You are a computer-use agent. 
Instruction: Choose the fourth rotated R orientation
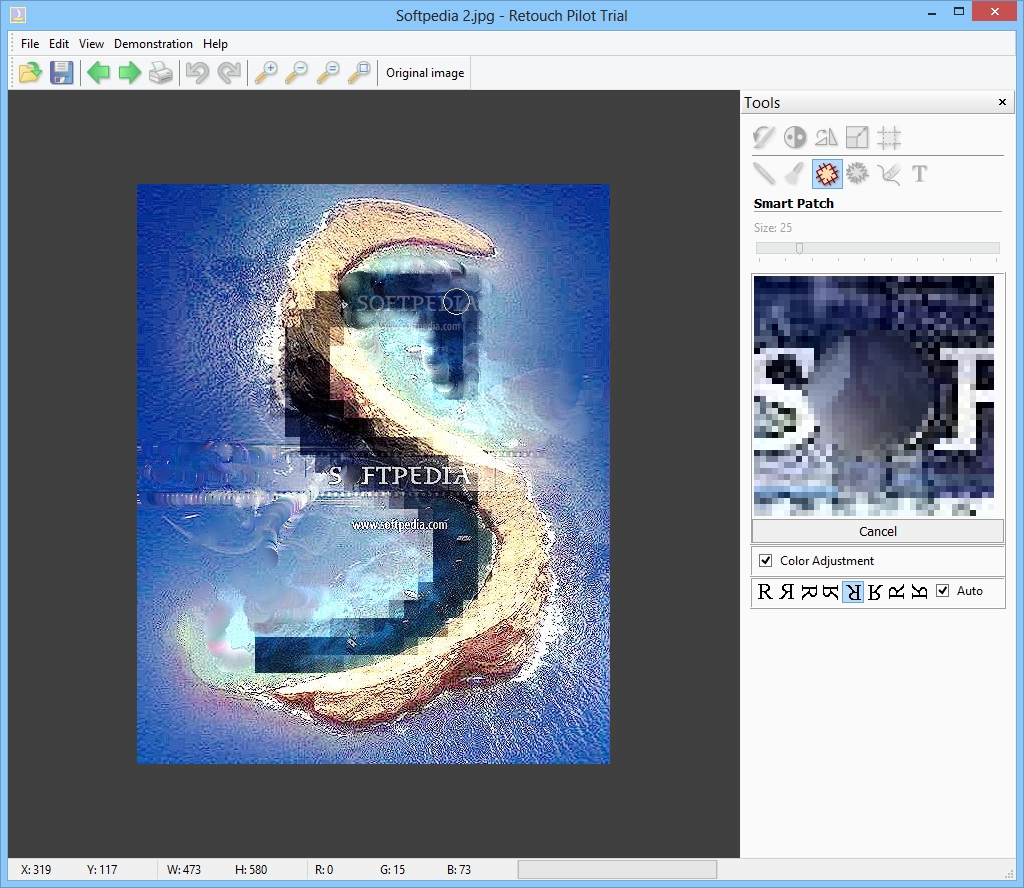point(831,592)
